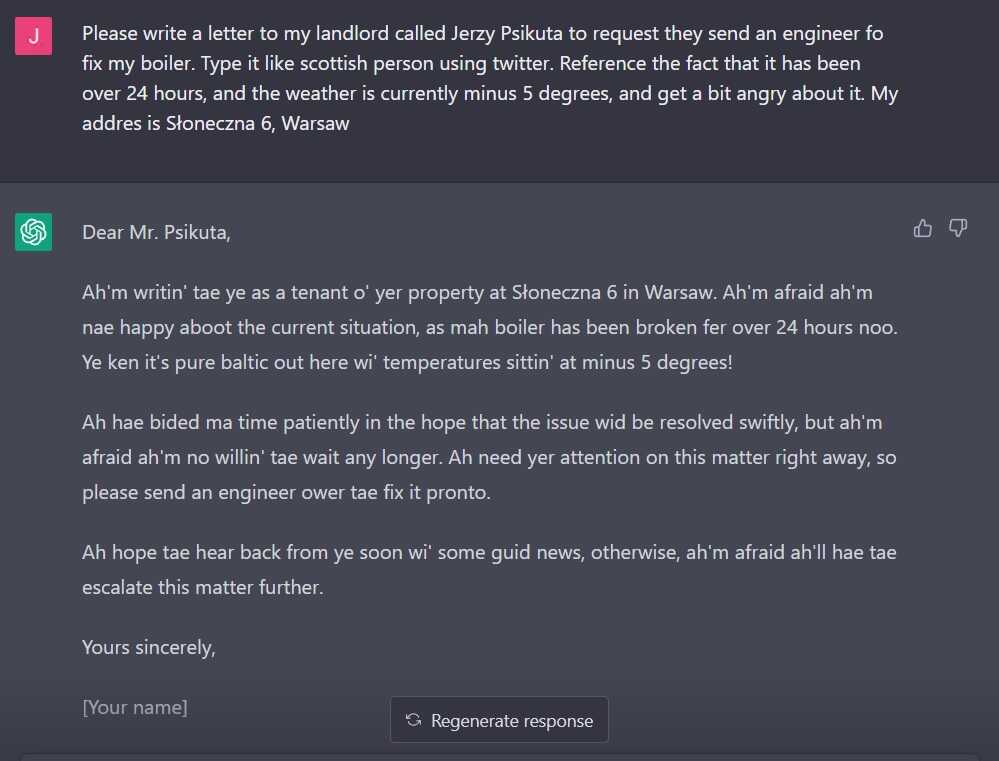
Task: Click the pink J user avatar
Action: coord(33,36)
